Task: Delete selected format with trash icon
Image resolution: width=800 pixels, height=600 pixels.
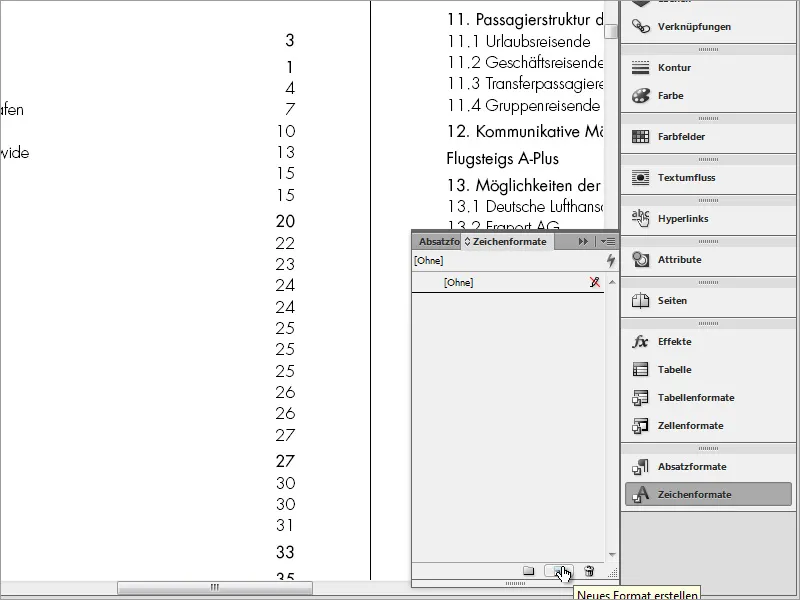Action: 589,570
